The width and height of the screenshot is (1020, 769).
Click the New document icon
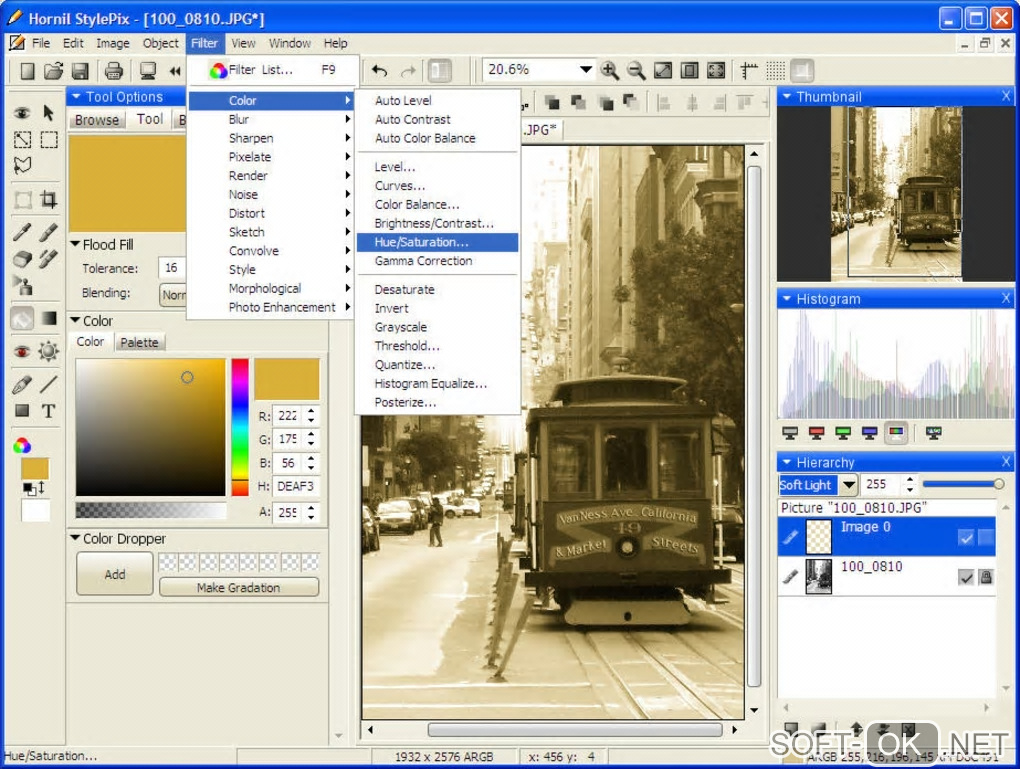click(27, 70)
